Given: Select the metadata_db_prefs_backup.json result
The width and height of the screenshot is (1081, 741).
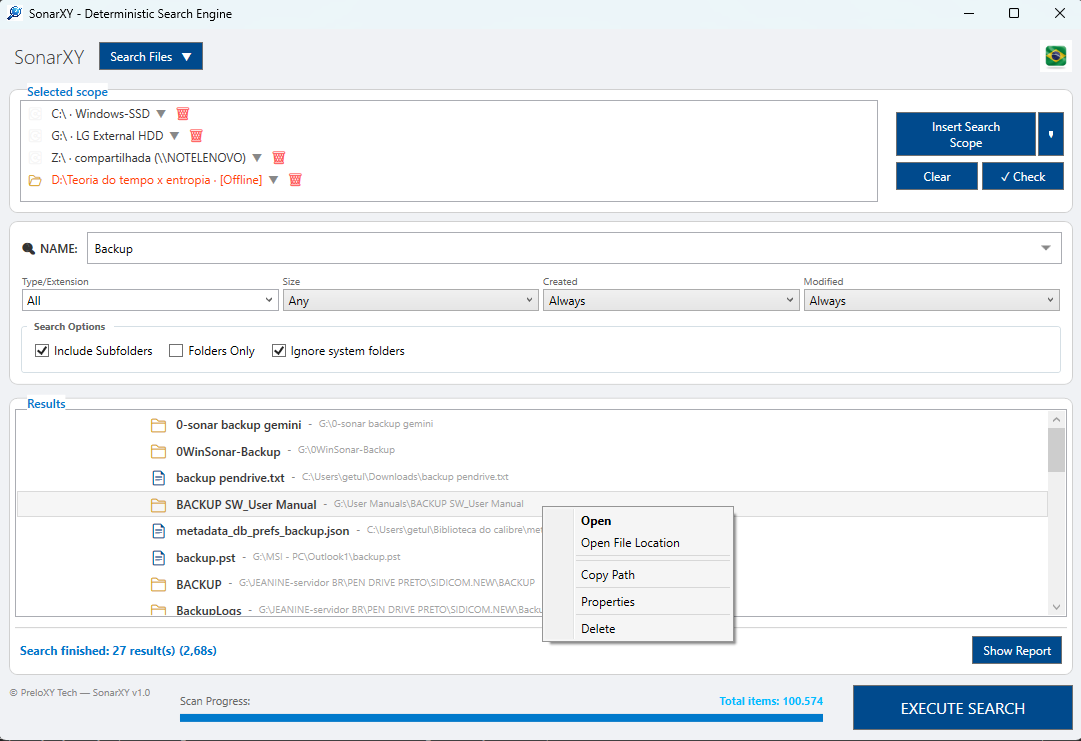Looking at the screenshot, I should tap(532, 531).
